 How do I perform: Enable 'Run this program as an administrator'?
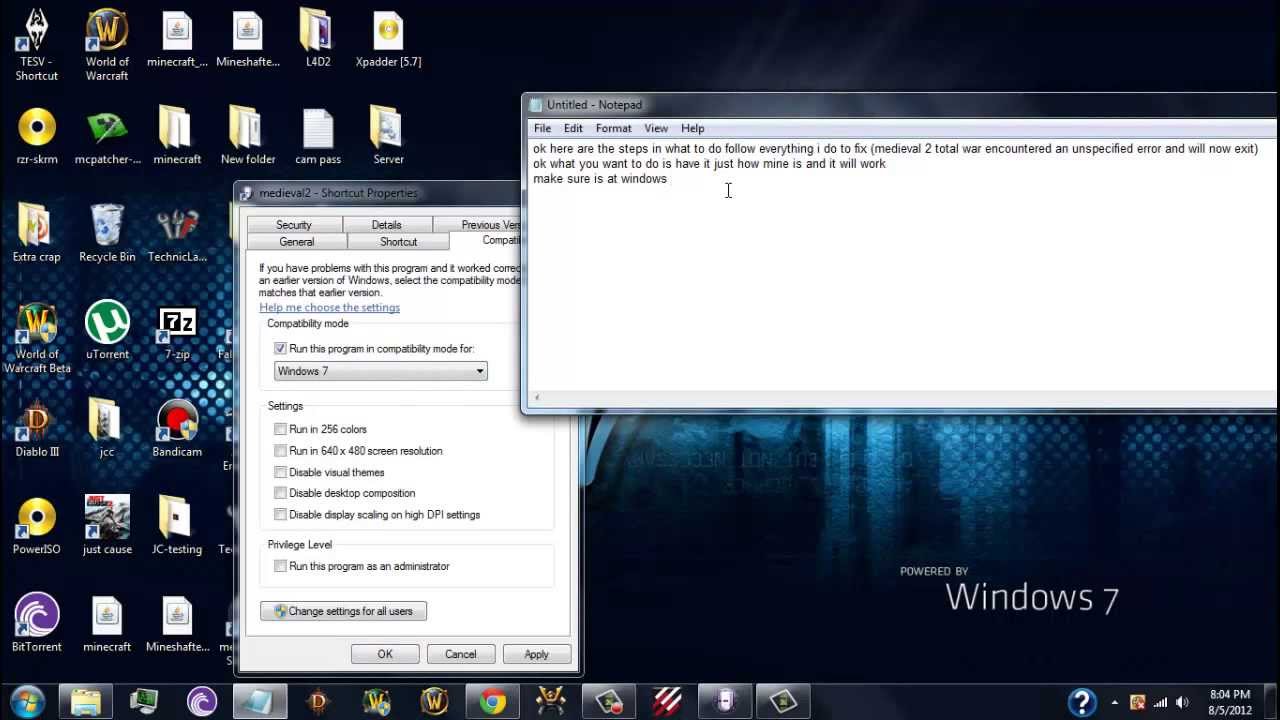pyautogui.click(x=280, y=566)
